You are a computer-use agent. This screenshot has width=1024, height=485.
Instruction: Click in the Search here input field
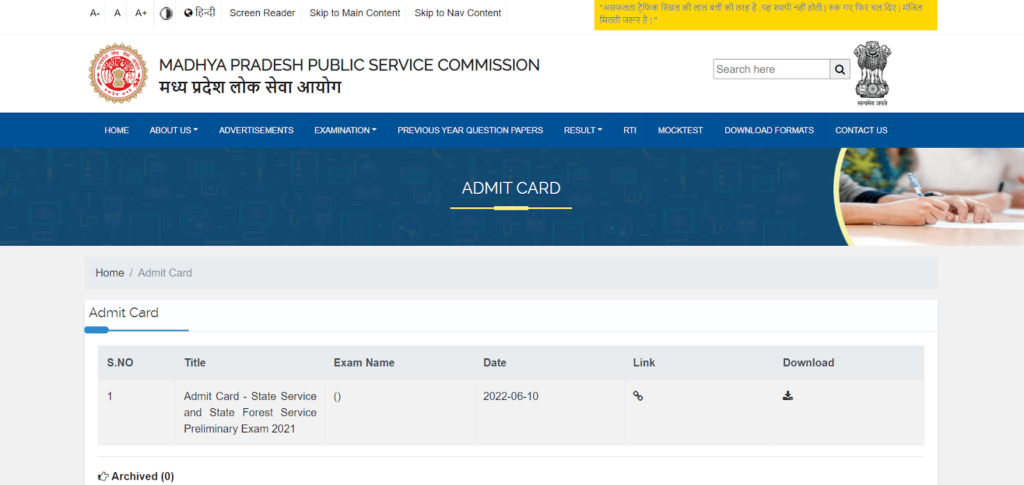(771, 69)
